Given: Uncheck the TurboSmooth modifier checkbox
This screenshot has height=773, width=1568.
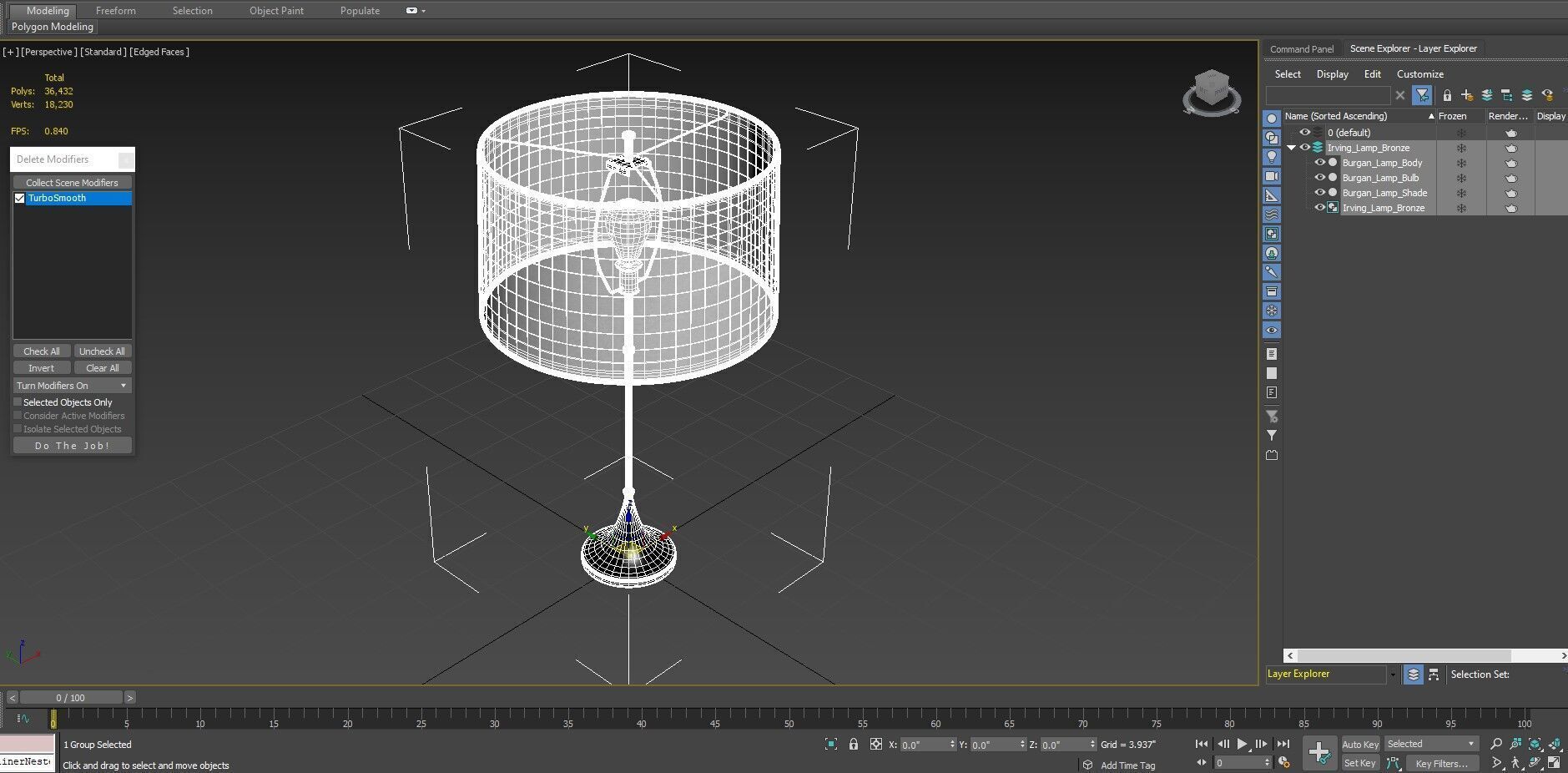Looking at the screenshot, I should coord(20,198).
